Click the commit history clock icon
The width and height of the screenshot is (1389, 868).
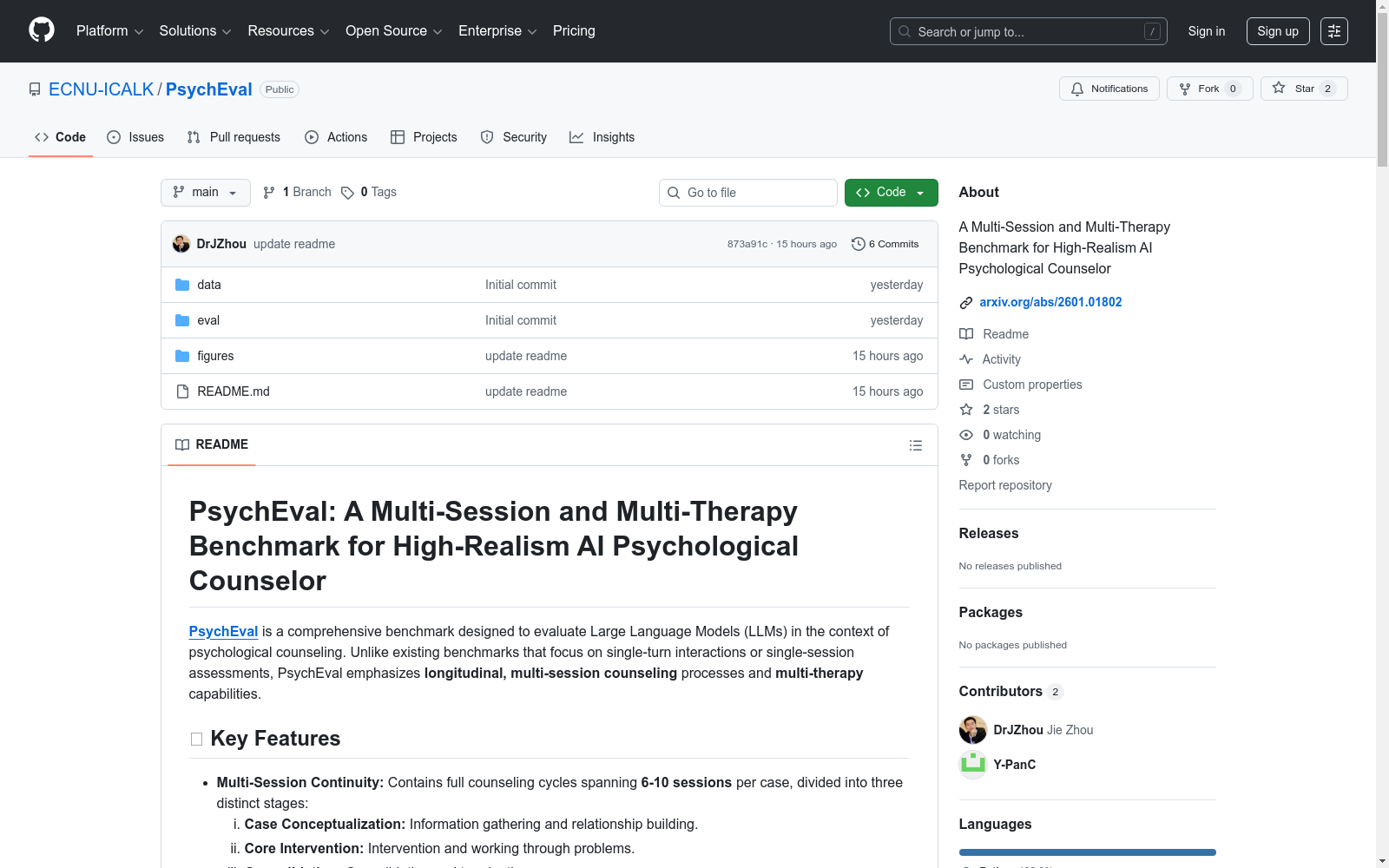(859, 244)
